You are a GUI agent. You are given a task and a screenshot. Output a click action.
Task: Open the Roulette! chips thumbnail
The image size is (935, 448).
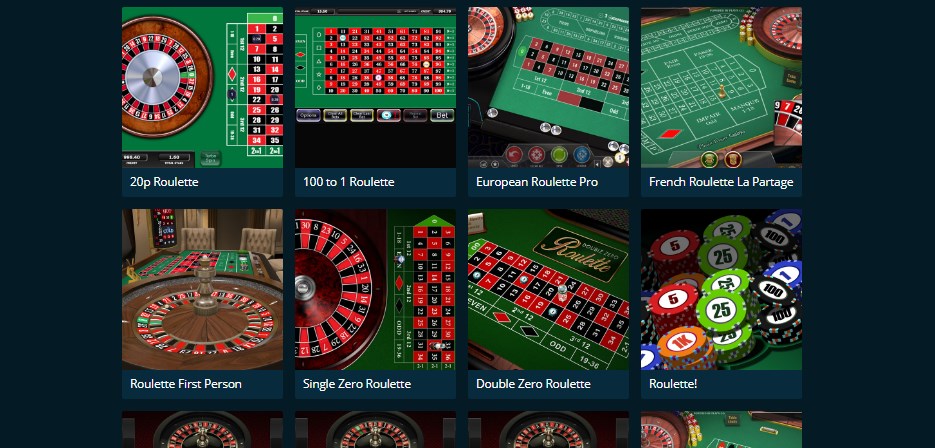(x=721, y=289)
